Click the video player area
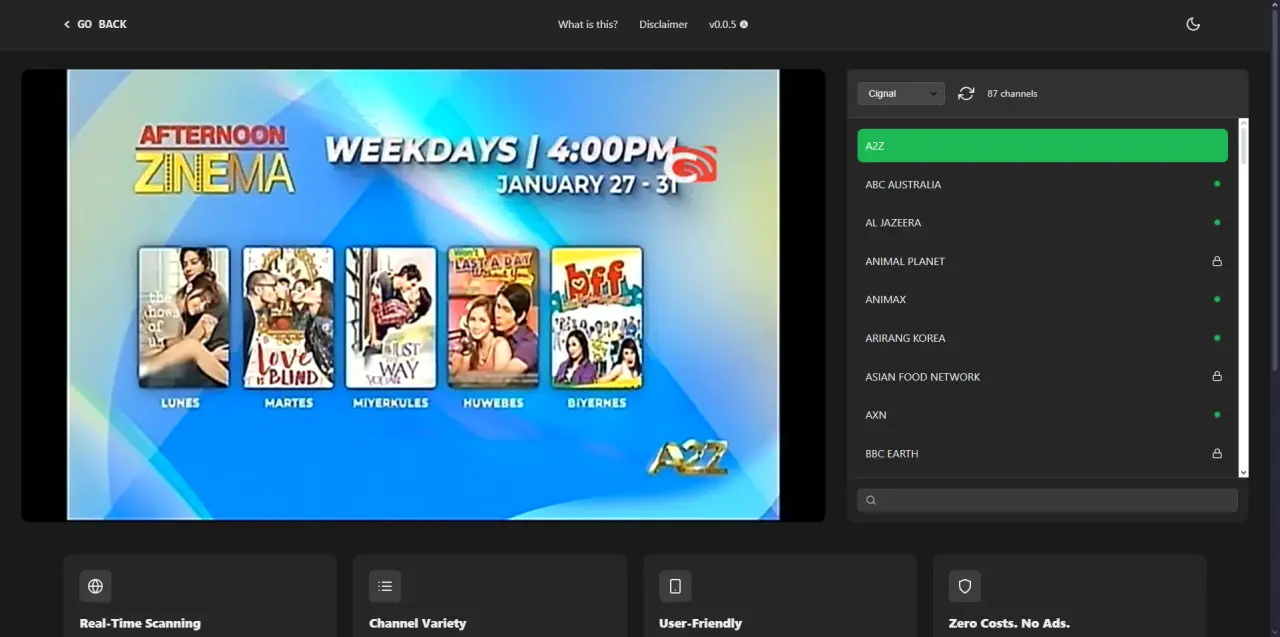This screenshot has width=1280, height=637. pyautogui.click(x=423, y=295)
